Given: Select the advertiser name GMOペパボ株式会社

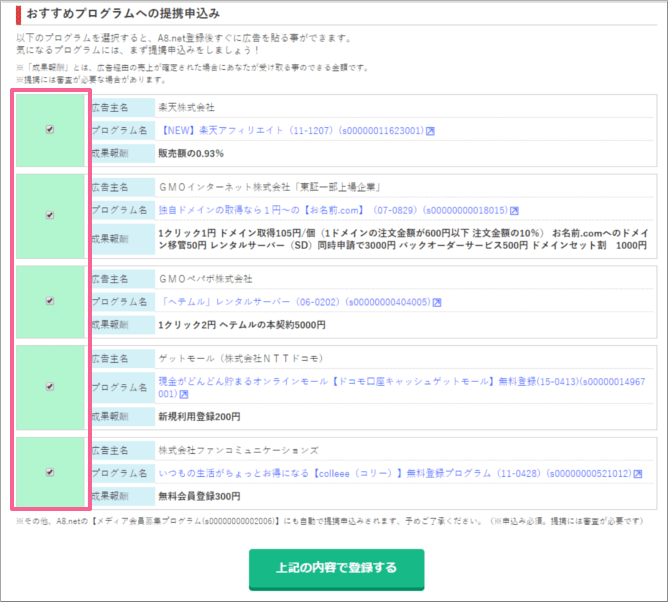Looking at the screenshot, I should click(206, 279).
